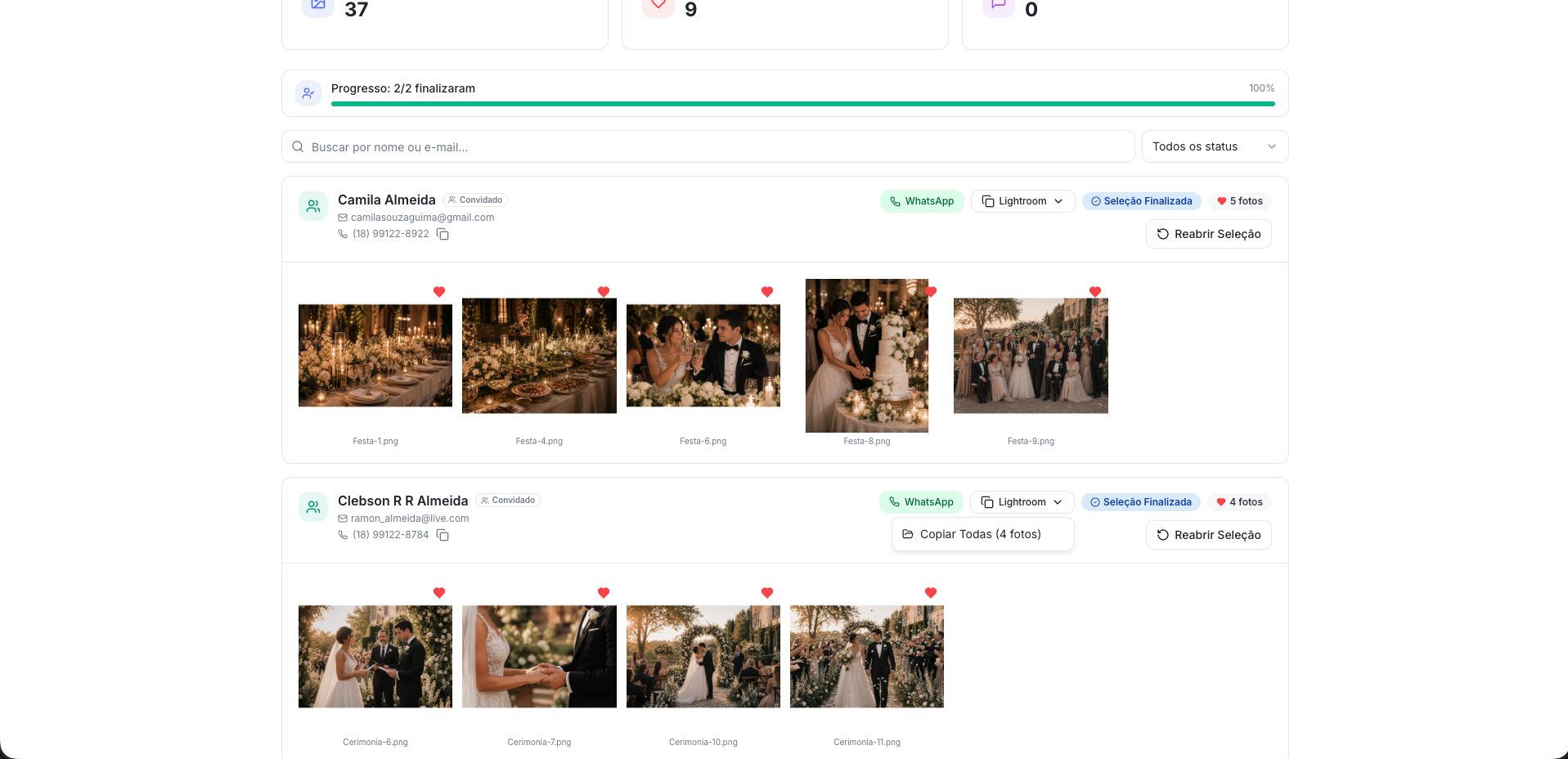Click the 4 fotos count badge
This screenshot has height=759, width=1568.
(1239, 502)
